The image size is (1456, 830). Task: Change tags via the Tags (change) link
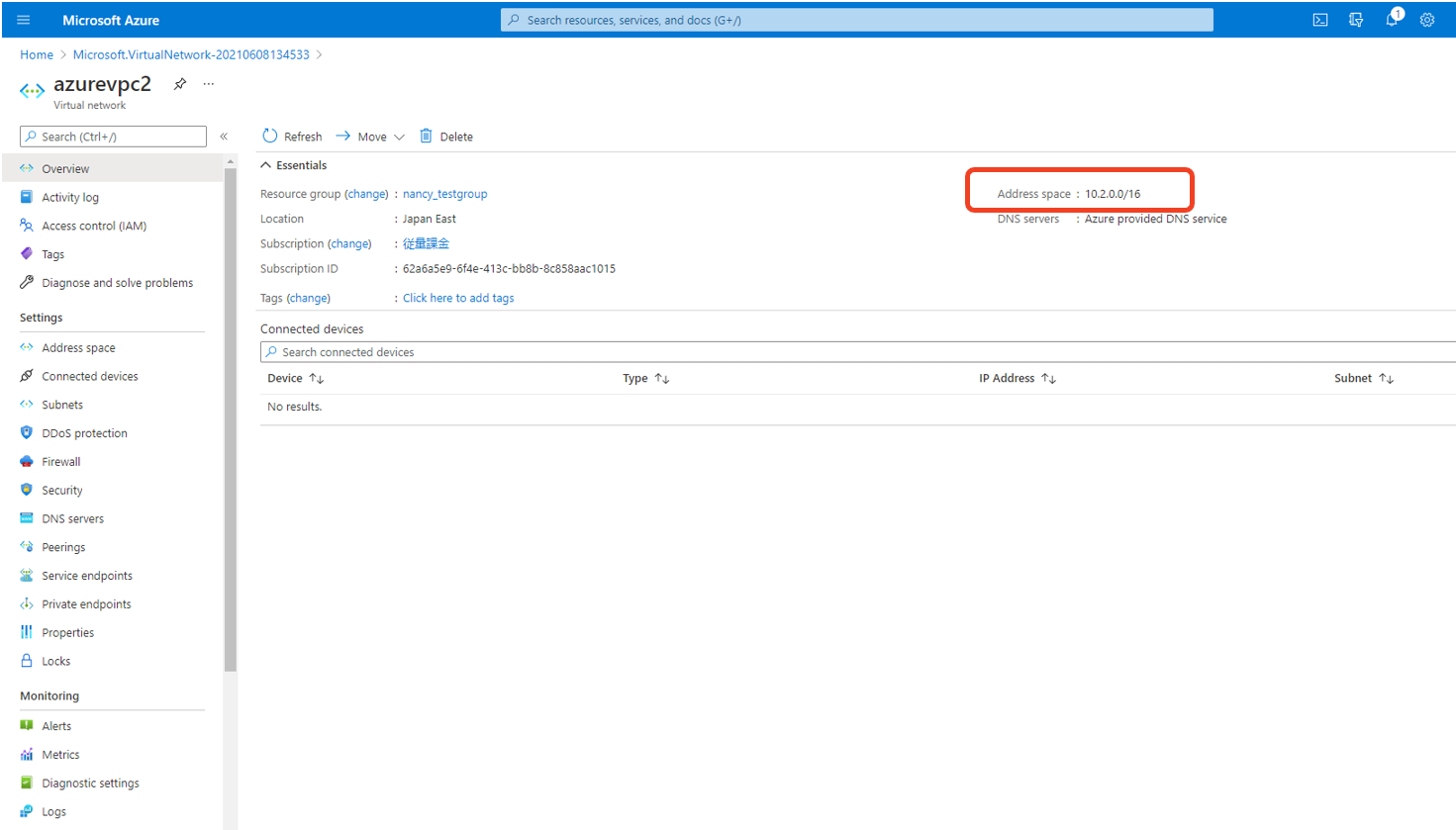(x=309, y=298)
